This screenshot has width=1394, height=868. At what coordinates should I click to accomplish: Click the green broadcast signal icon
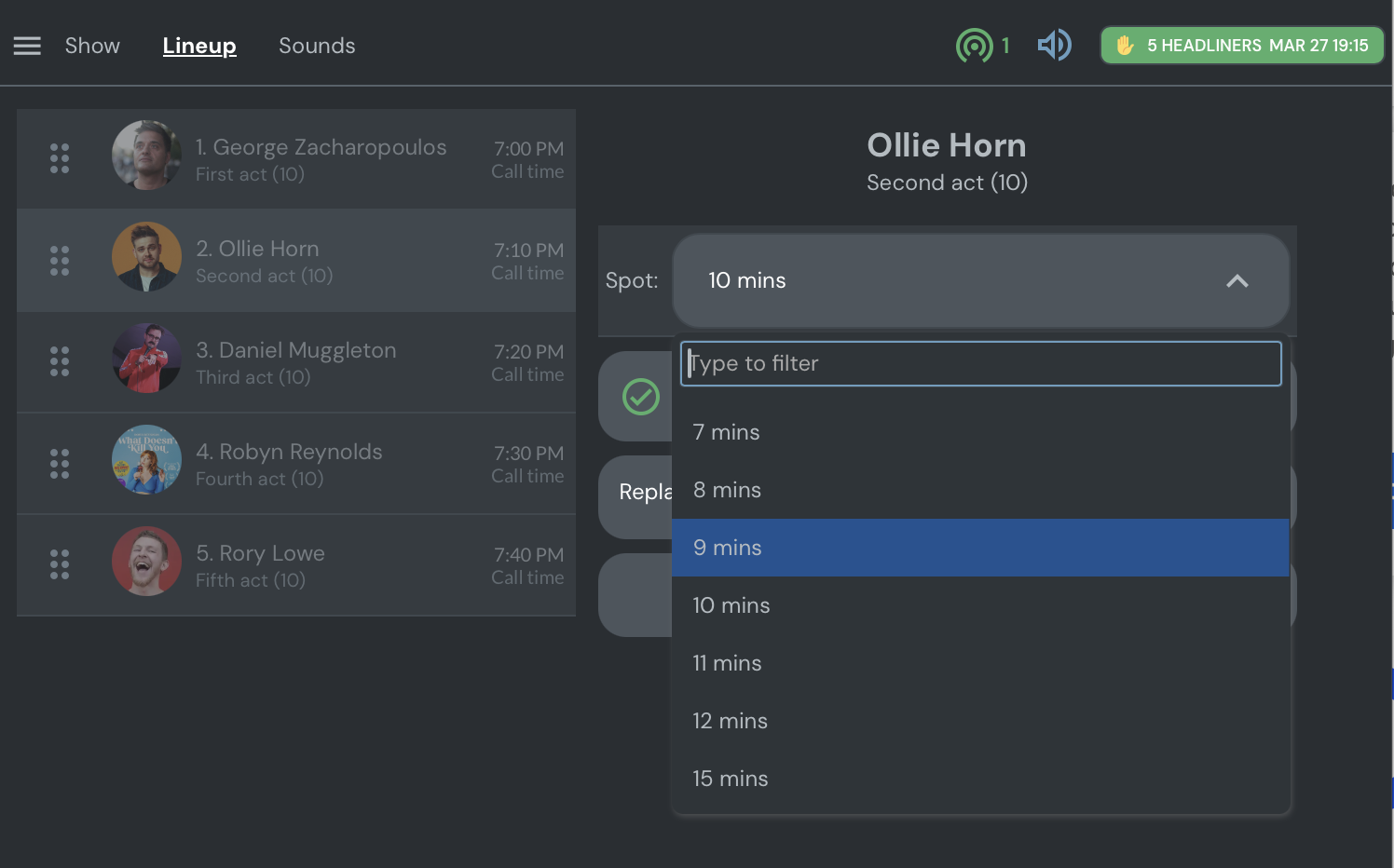974,46
